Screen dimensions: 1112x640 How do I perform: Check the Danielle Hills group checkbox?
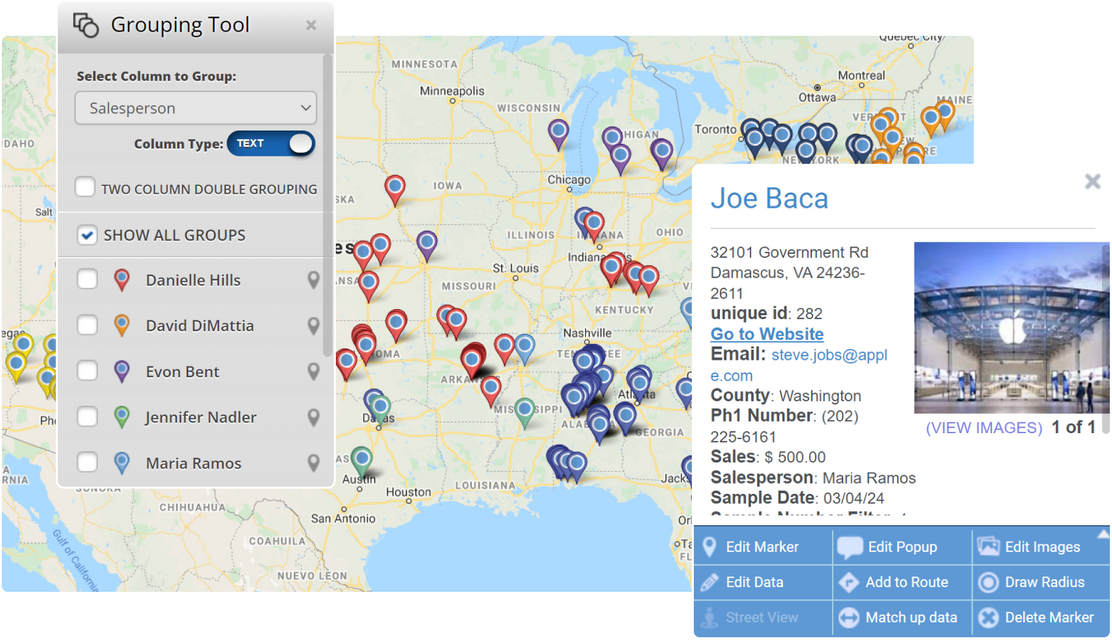click(x=85, y=280)
